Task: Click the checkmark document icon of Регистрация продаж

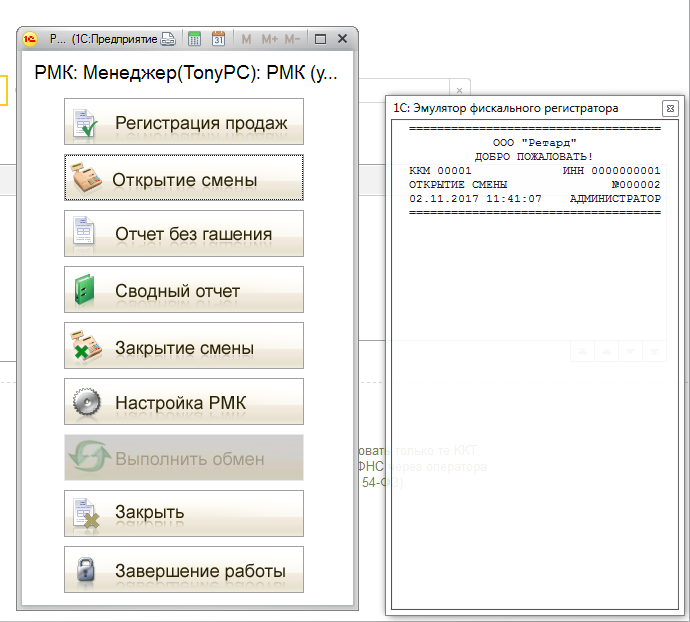Action: [85, 123]
